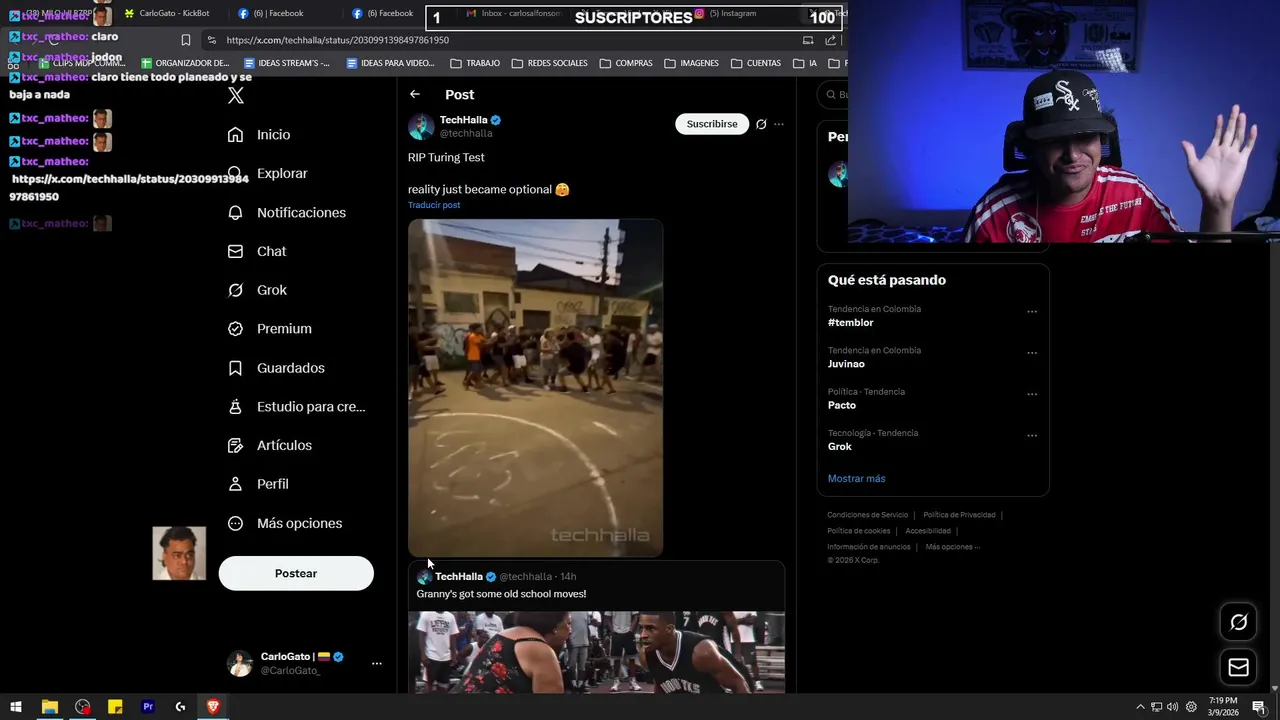Viewport: 1280px width, 720px height.
Task: Open the REDES SOCIALES bookmarks folder
Action: click(549, 63)
